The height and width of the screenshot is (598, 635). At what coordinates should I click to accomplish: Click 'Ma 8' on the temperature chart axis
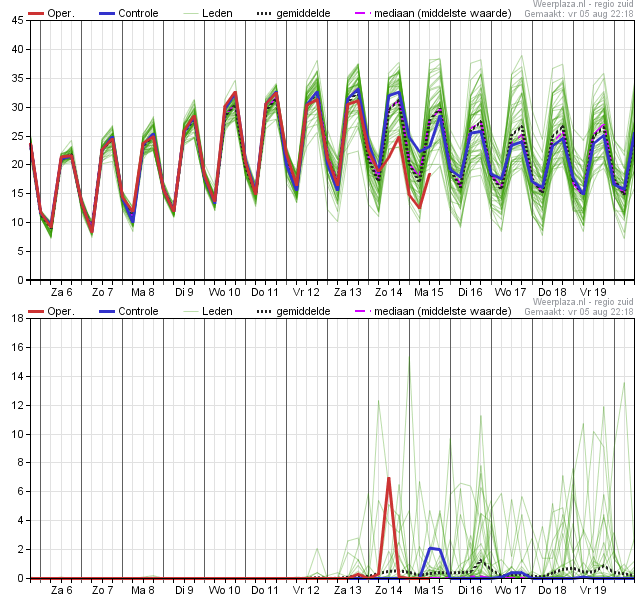[143, 292]
